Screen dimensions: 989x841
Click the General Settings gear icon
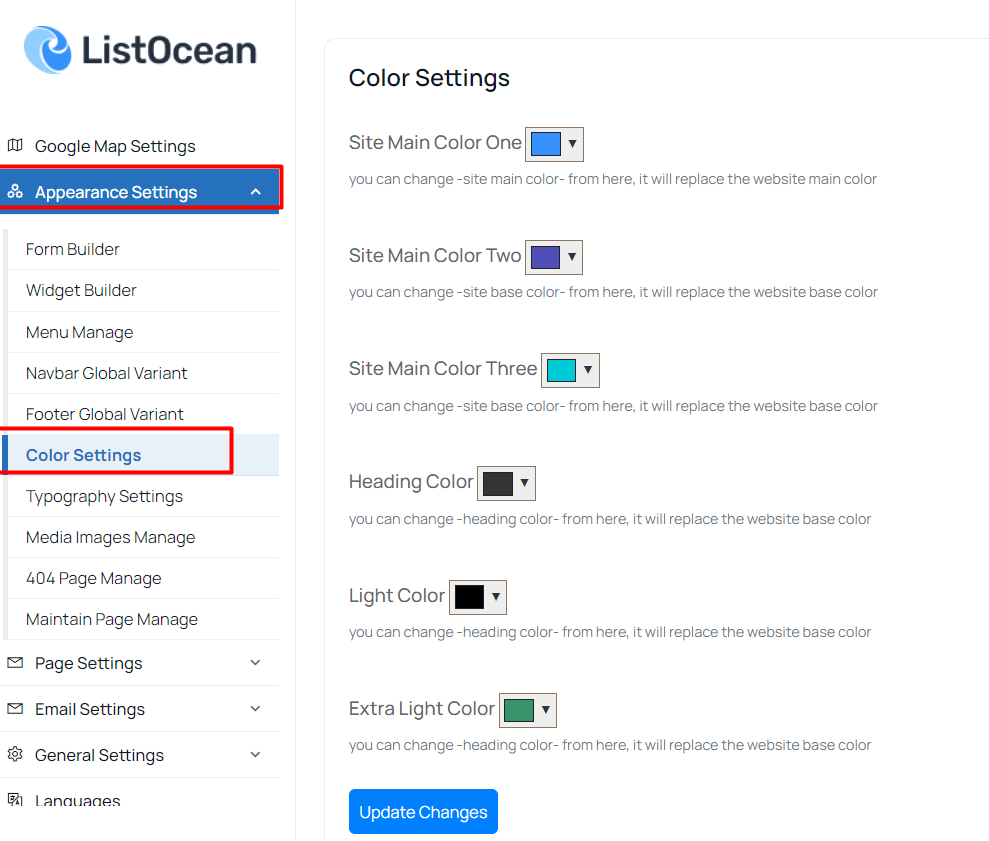(15, 754)
